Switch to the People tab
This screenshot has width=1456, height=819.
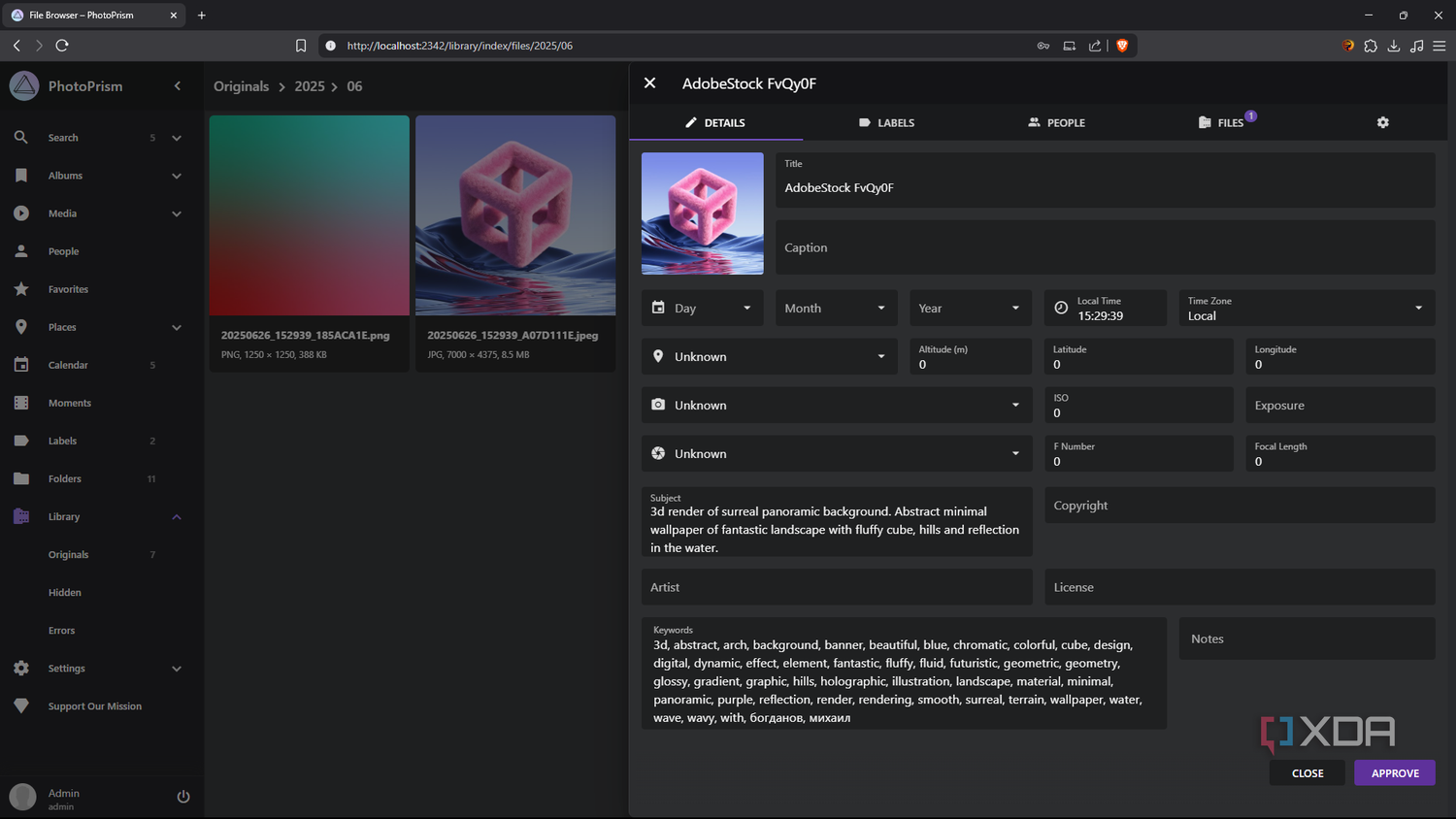[x=1057, y=122]
